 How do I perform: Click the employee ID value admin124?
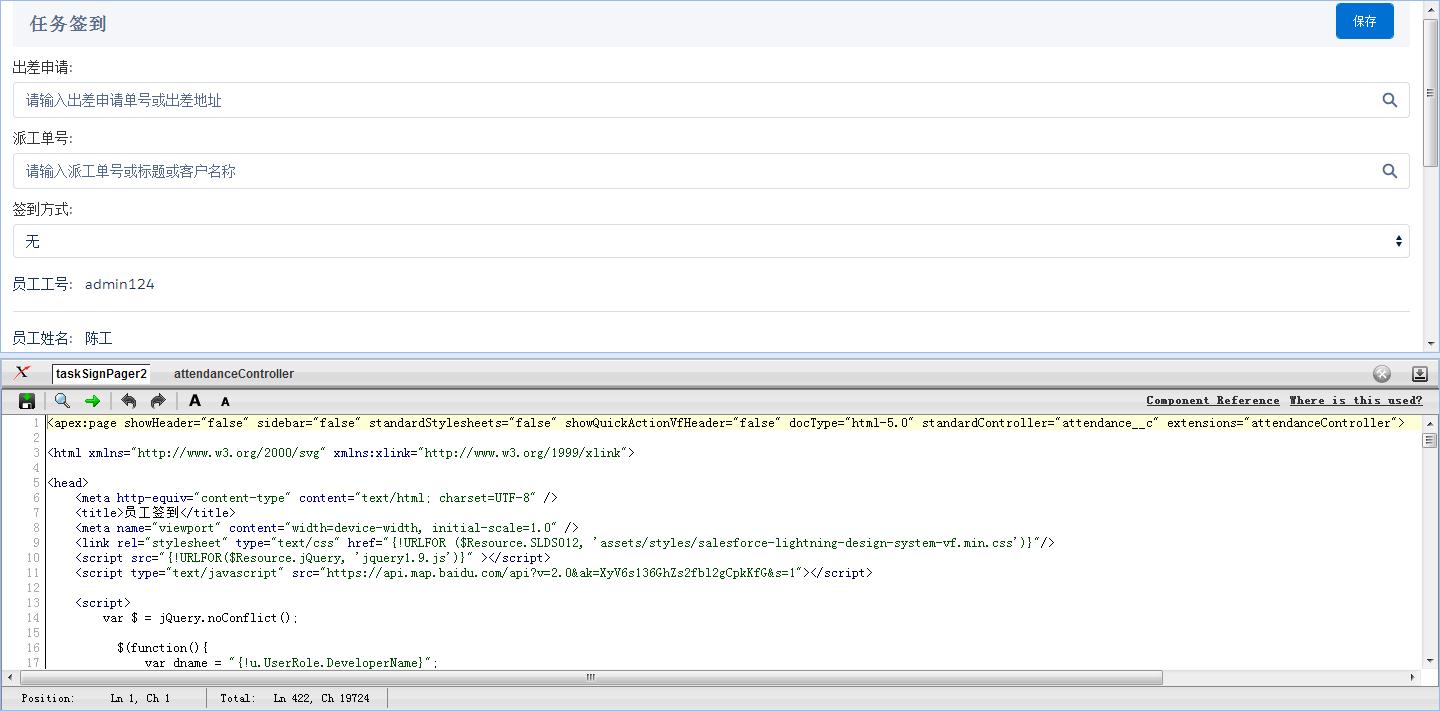click(x=119, y=284)
